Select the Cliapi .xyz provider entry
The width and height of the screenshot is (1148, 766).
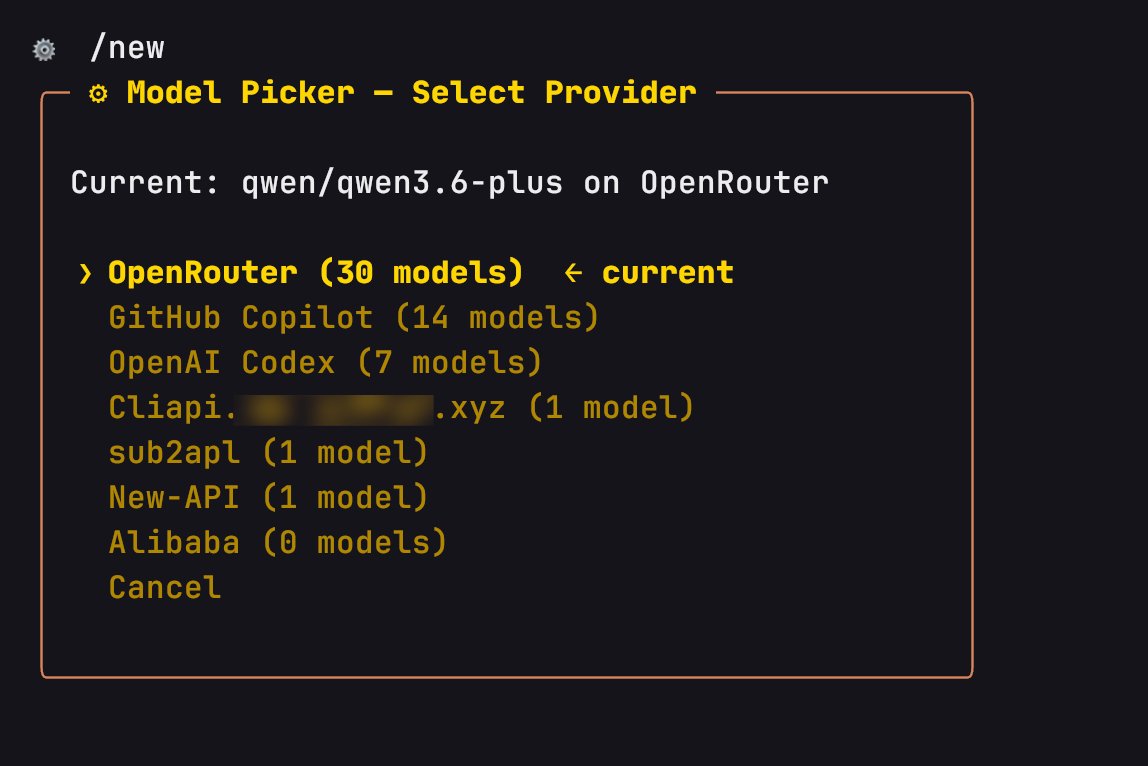pyautogui.click(x=400, y=408)
